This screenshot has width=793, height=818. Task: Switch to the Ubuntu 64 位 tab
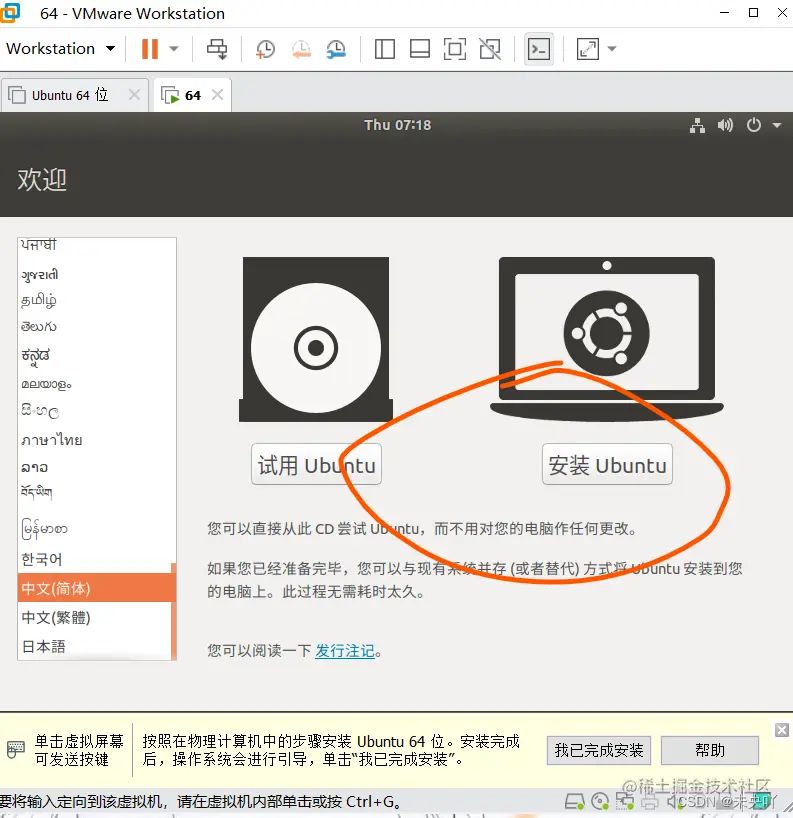(x=70, y=95)
